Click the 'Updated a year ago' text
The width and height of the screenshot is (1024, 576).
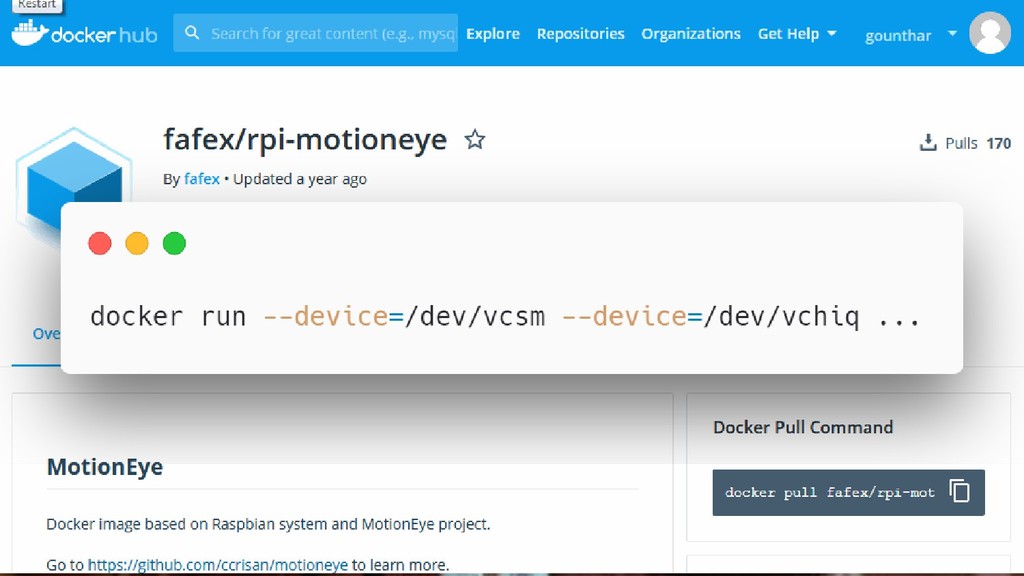tap(300, 179)
